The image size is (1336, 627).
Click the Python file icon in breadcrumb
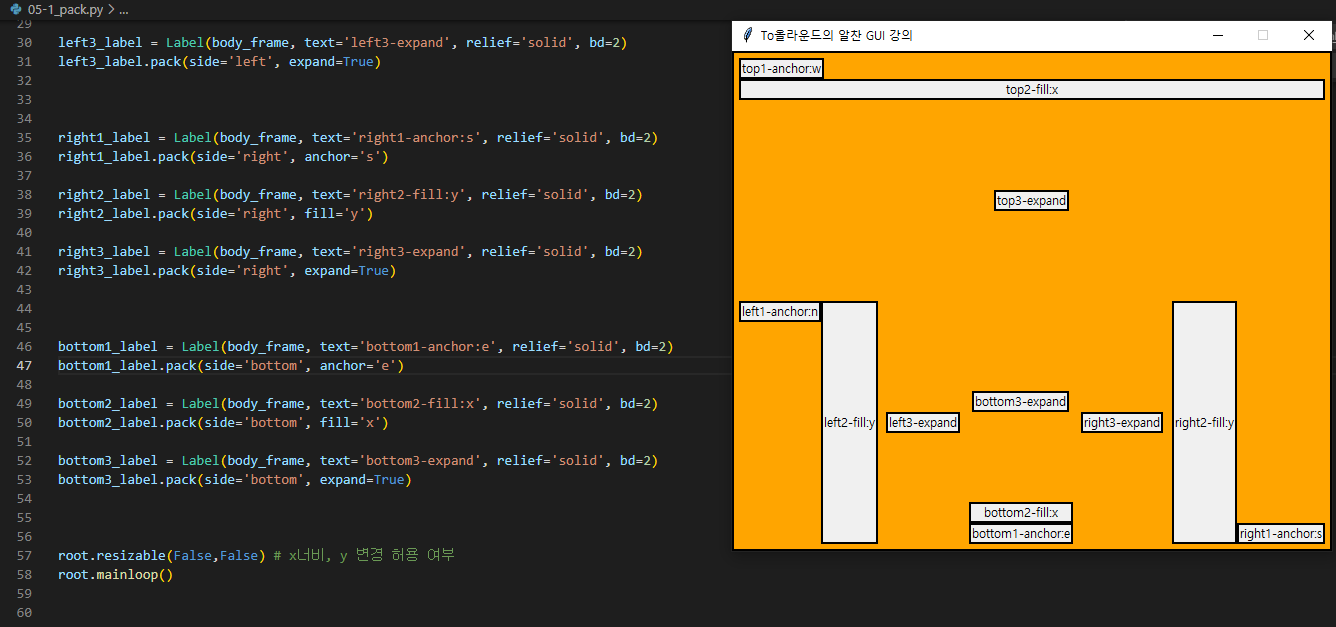[16, 9]
